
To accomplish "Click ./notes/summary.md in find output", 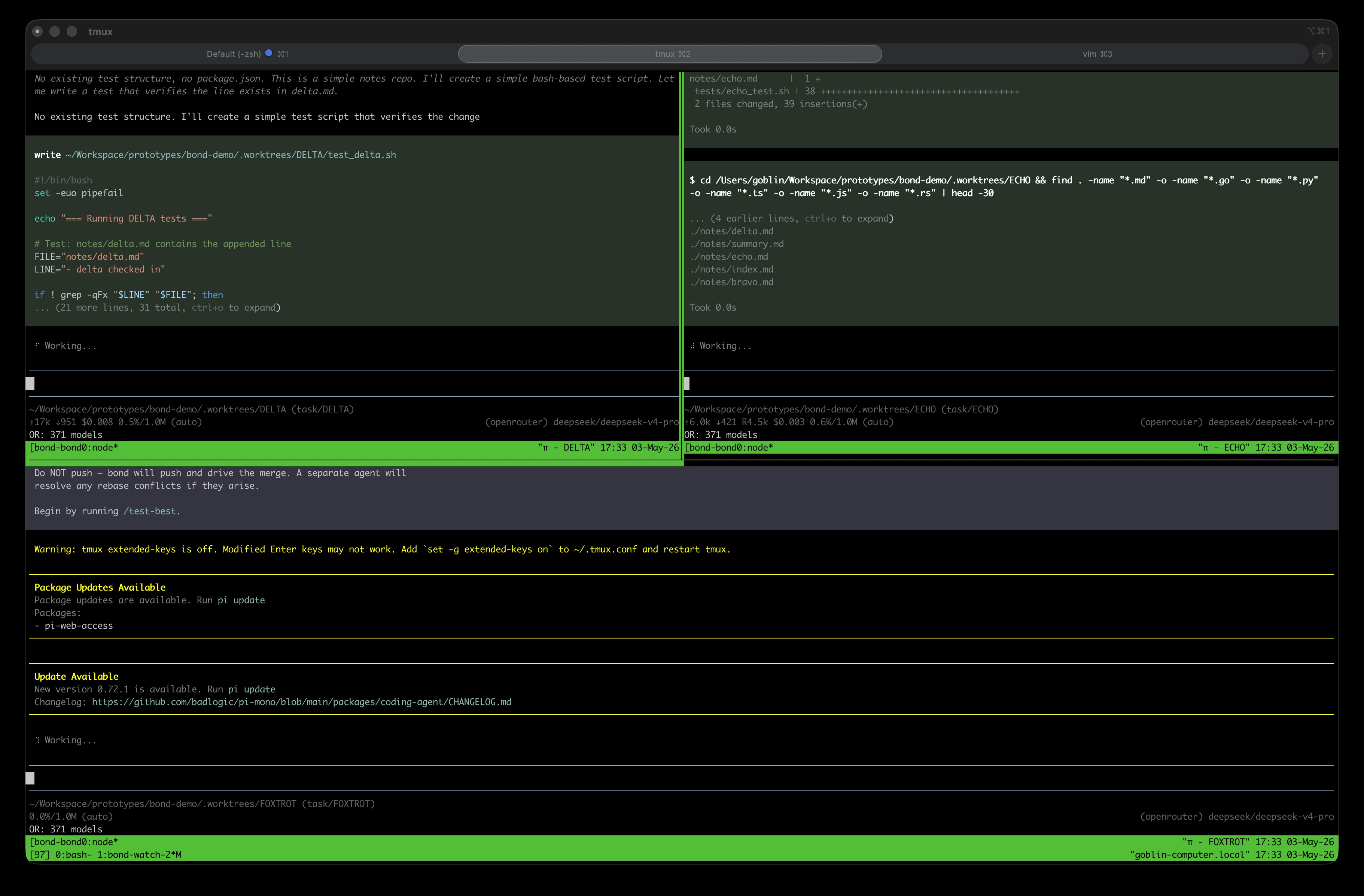I will [x=736, y=244].
